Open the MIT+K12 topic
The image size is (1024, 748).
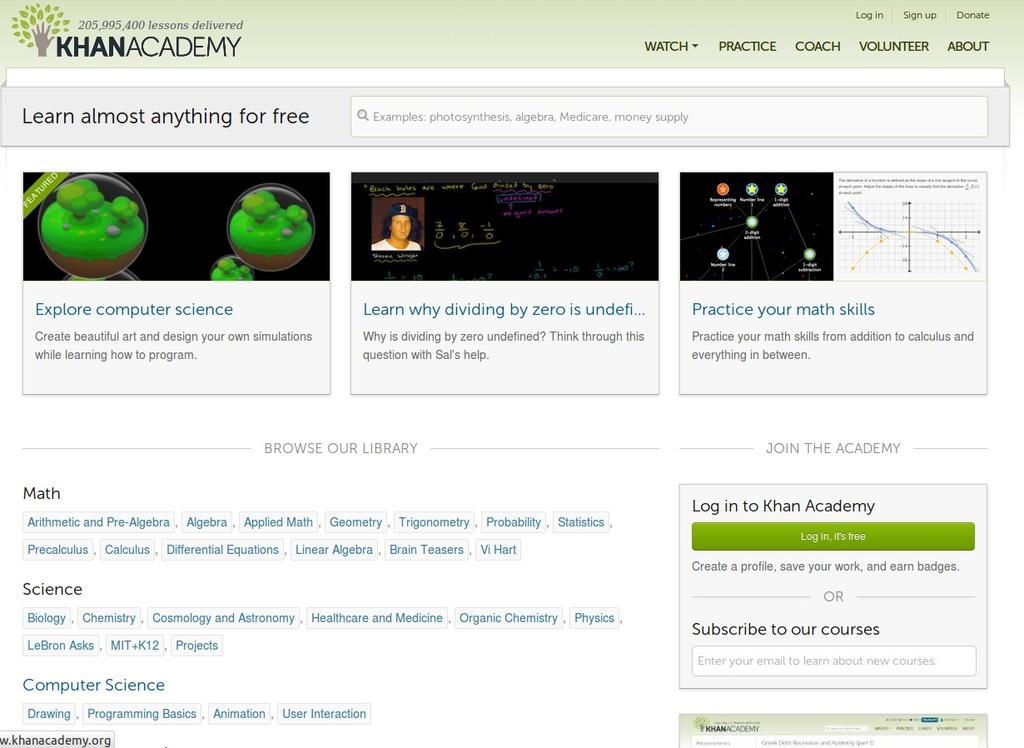135,645
